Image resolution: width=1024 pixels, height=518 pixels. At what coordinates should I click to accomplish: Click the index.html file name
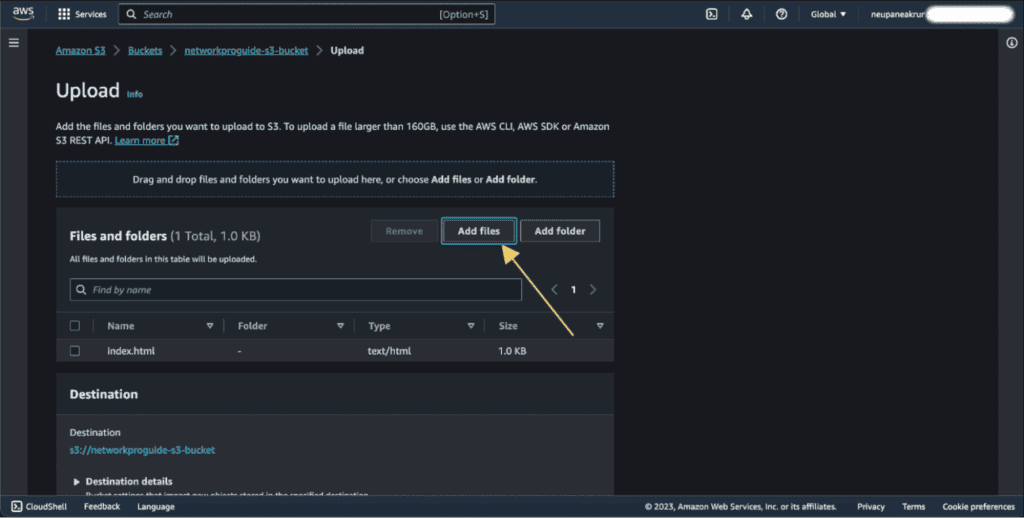click(131, 351)
